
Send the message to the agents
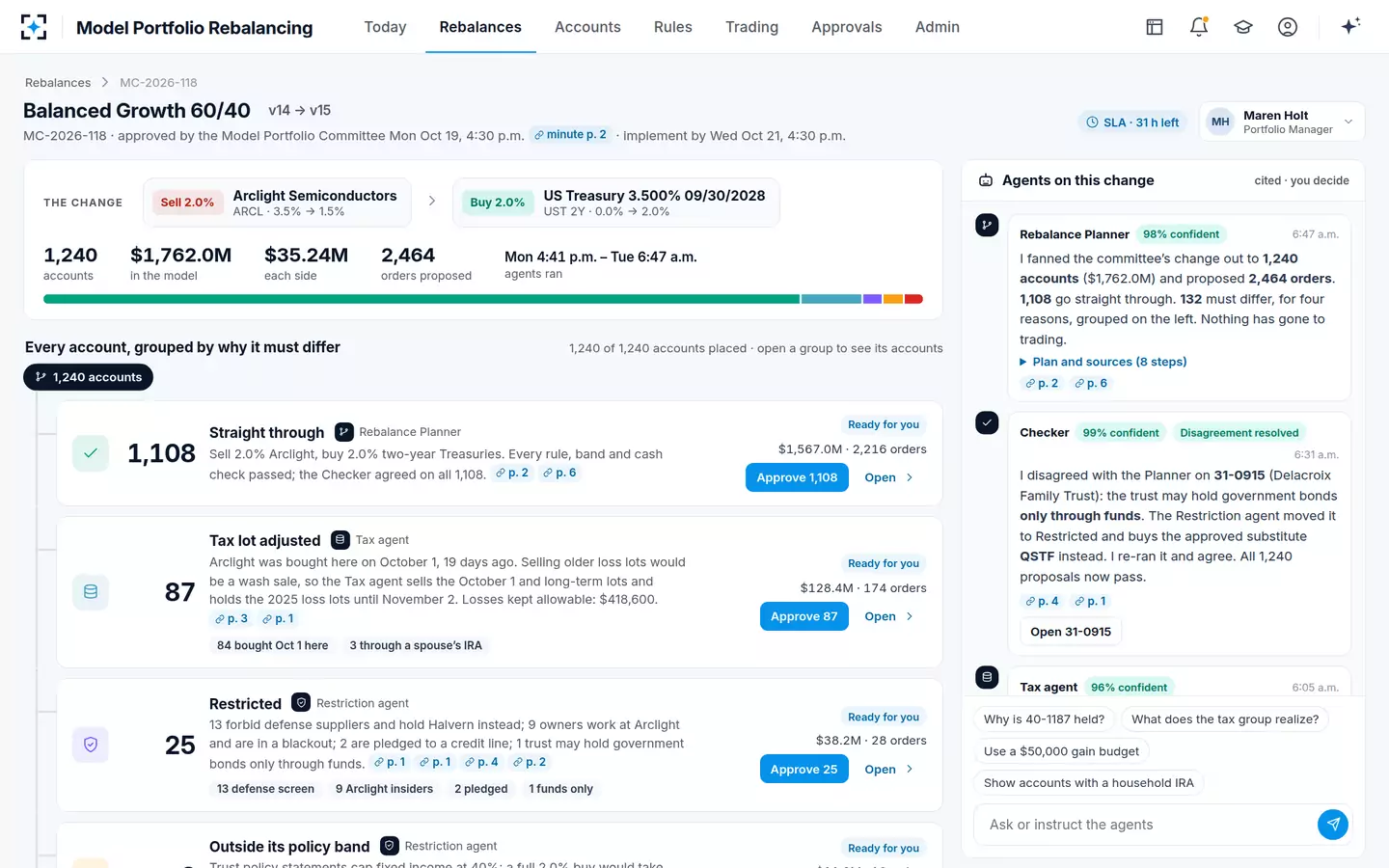click(1333, 825)
